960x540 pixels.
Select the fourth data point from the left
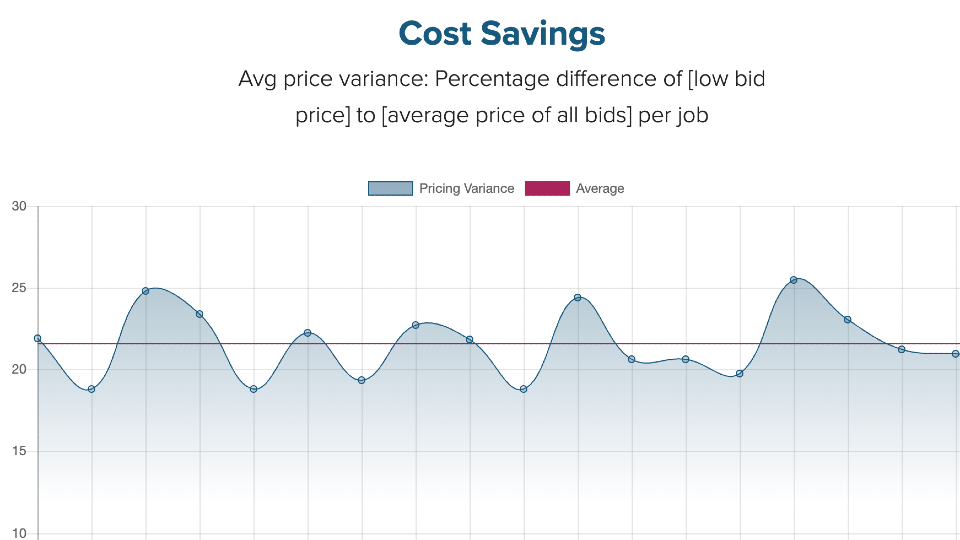pos(200,314)
